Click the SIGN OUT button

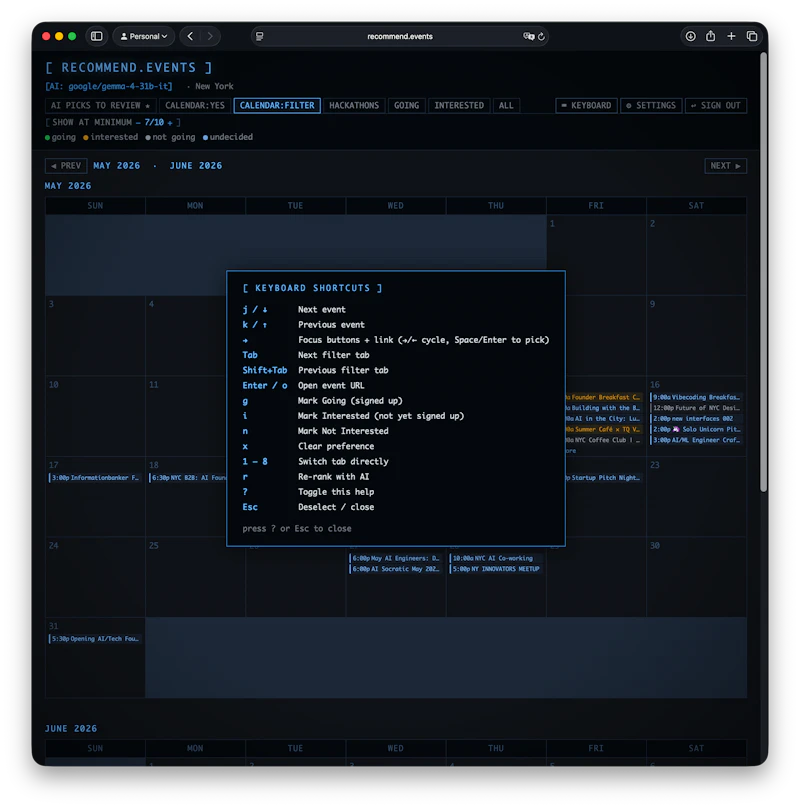716,106
